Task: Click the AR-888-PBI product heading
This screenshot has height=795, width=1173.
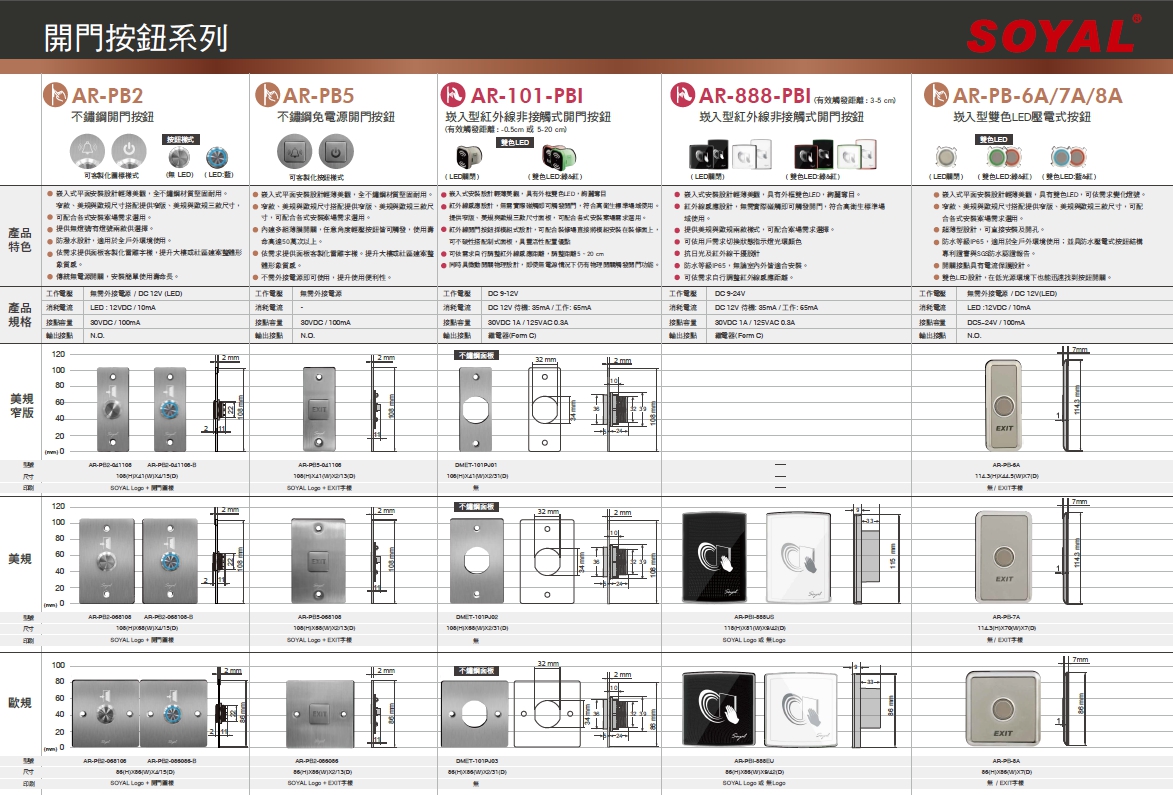Action: 755,96
